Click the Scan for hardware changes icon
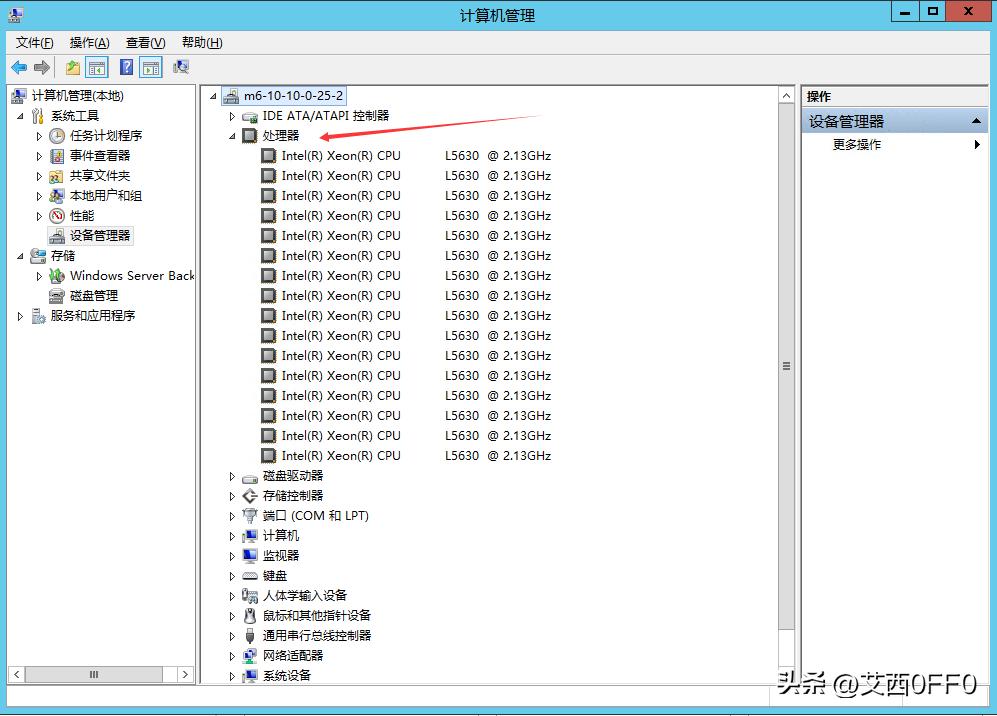The image size is (997, 716). pos(181,67)
